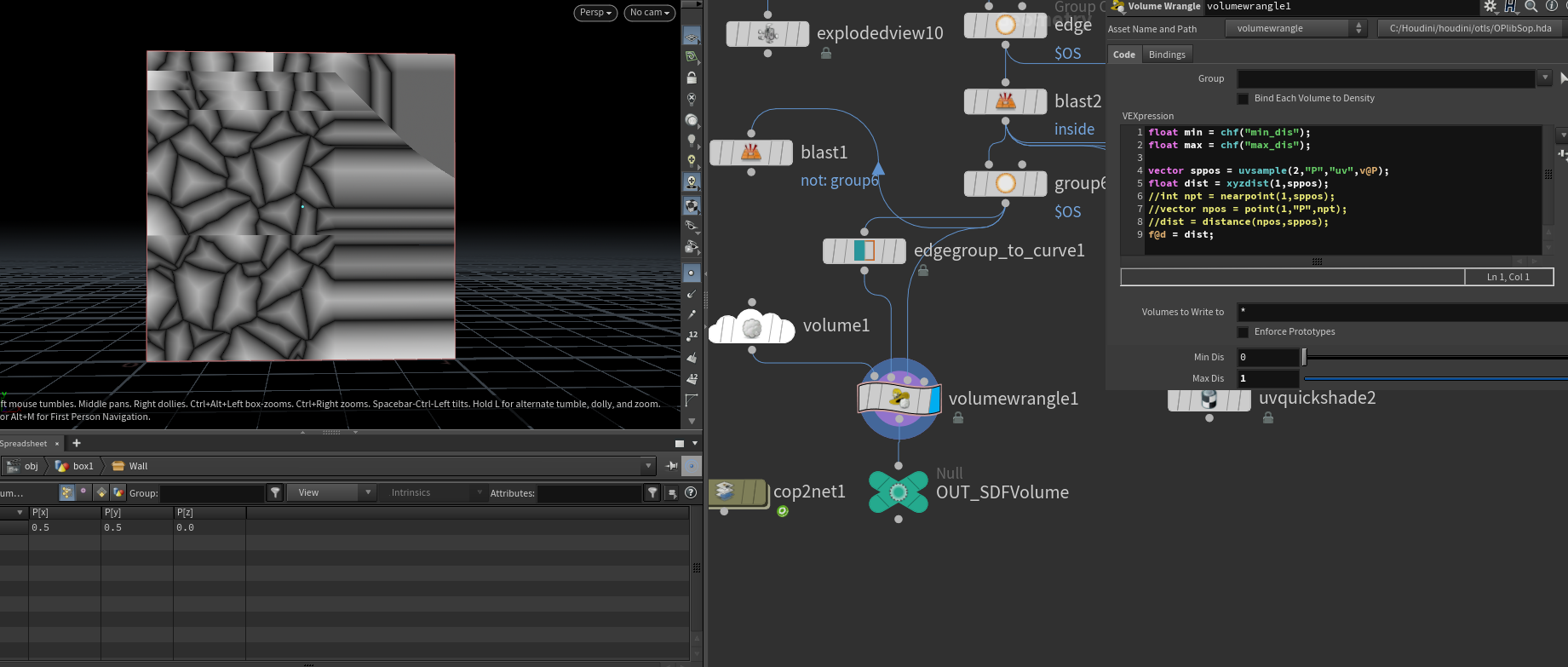The image size is (1568, 667).
Task: Select the volume1 cloud node
Action: [751, 327]
